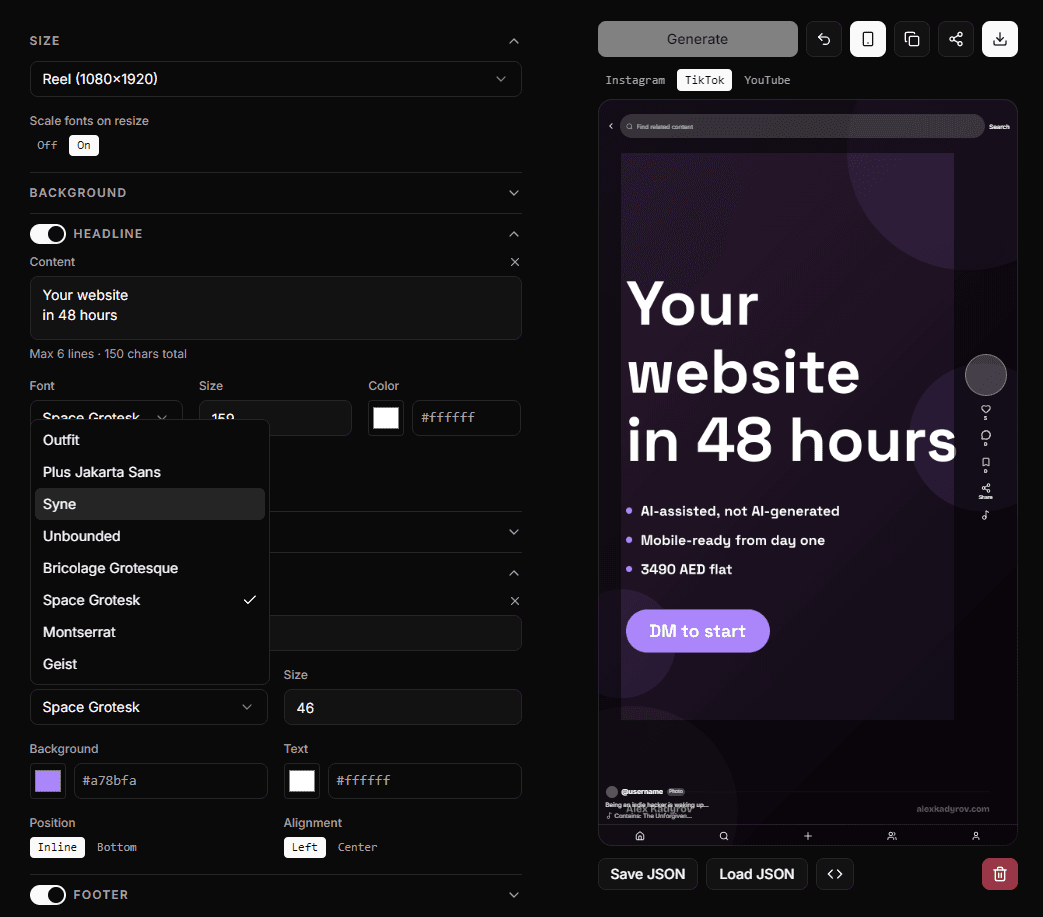Click the search icon in preview bottom bar
1043x917 pixels.
724,836
